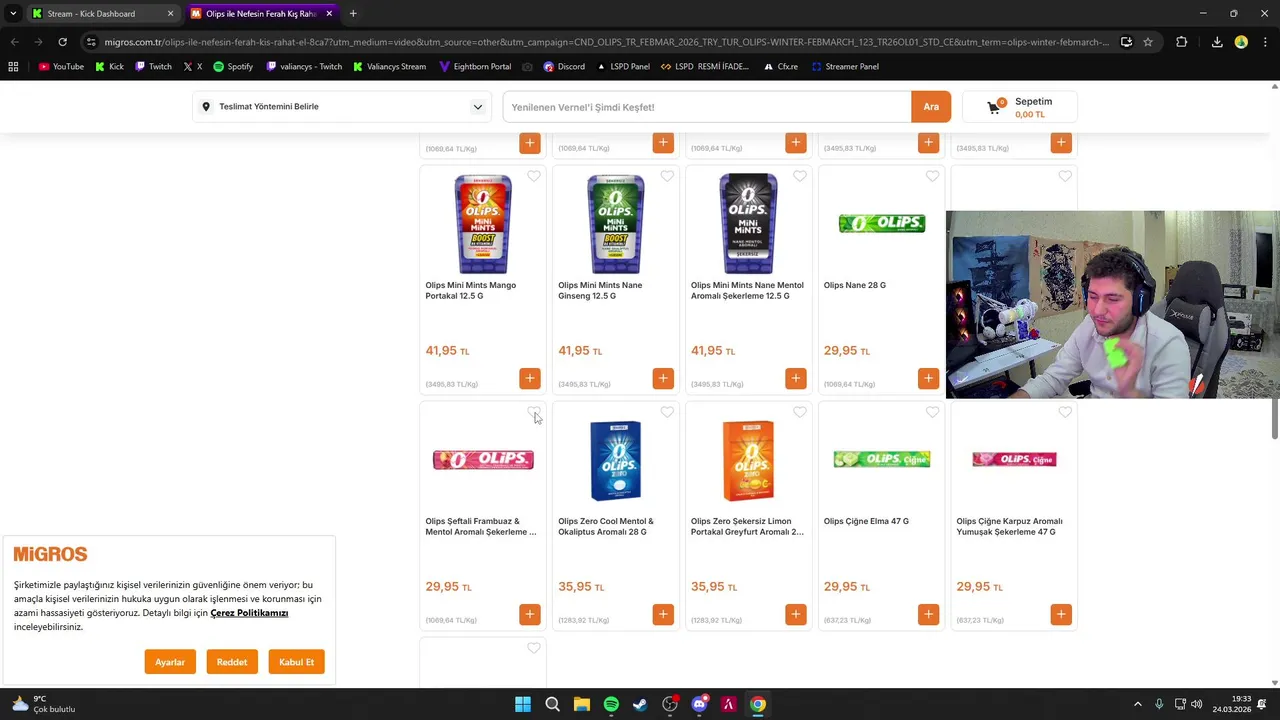The width and height of the screenshot is (1280, 720).
Task: Open Kick bookmark
Action: 109,67
